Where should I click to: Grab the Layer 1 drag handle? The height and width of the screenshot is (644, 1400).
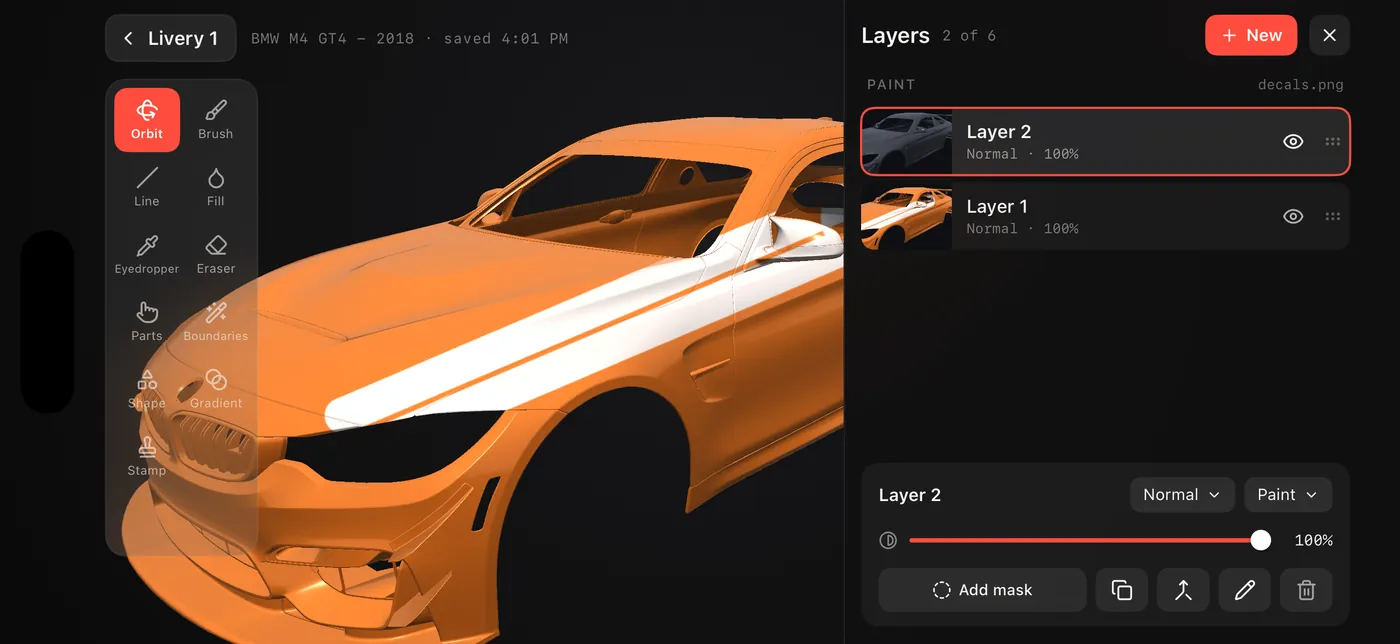click(1332, 216)
